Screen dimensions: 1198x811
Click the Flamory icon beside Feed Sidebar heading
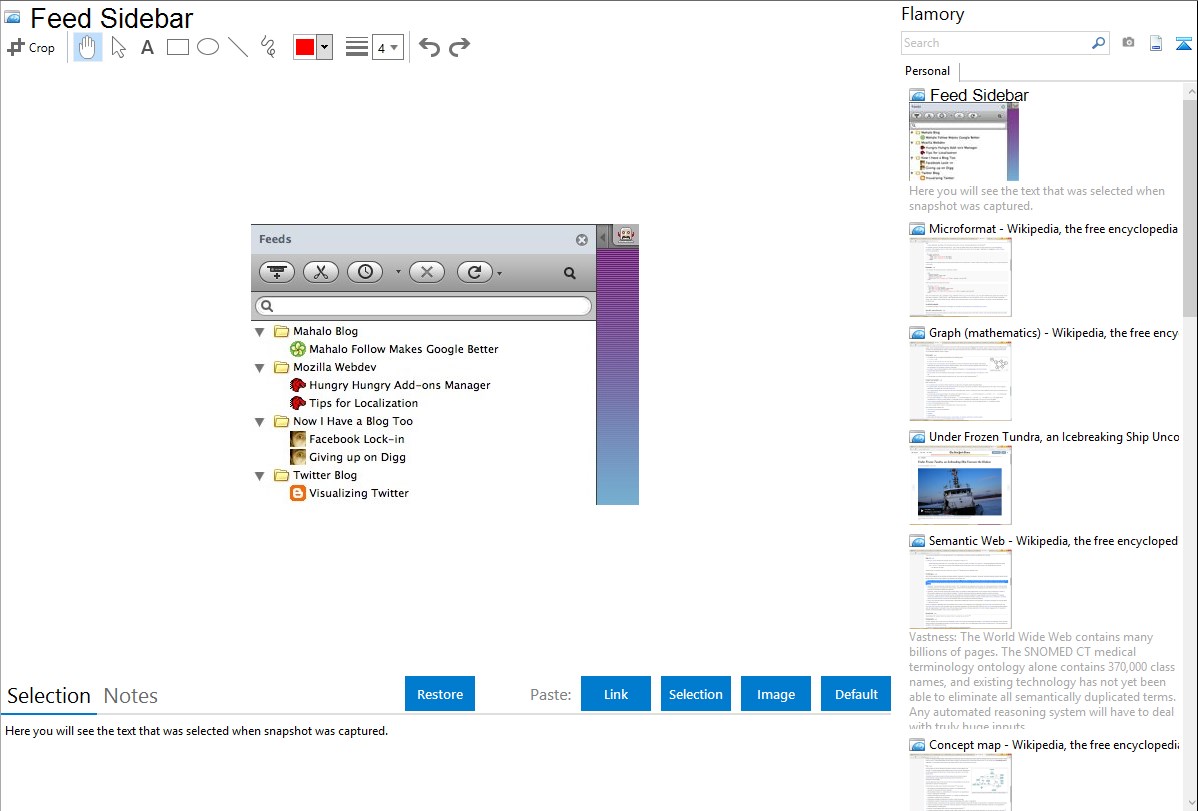[12, 17]
